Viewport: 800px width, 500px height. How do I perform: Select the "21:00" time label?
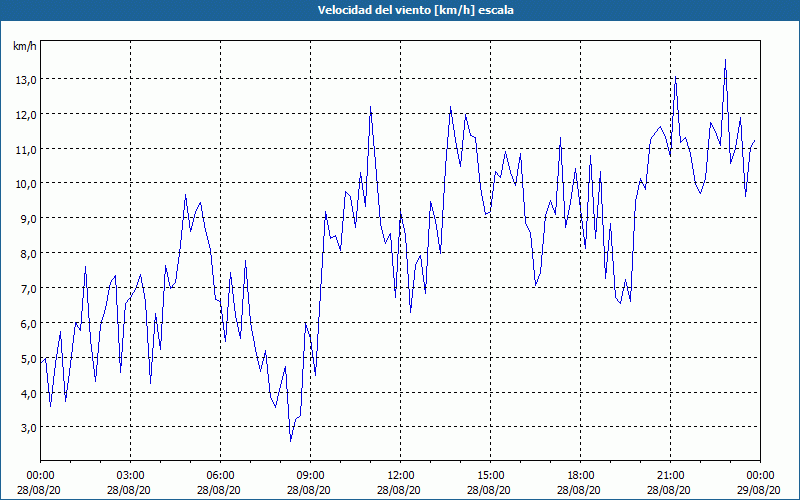670,476
